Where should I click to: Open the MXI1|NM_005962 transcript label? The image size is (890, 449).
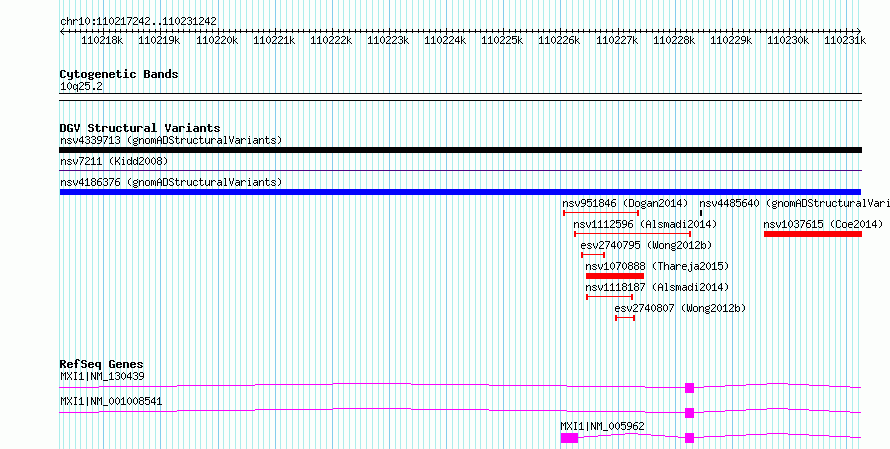602,427
